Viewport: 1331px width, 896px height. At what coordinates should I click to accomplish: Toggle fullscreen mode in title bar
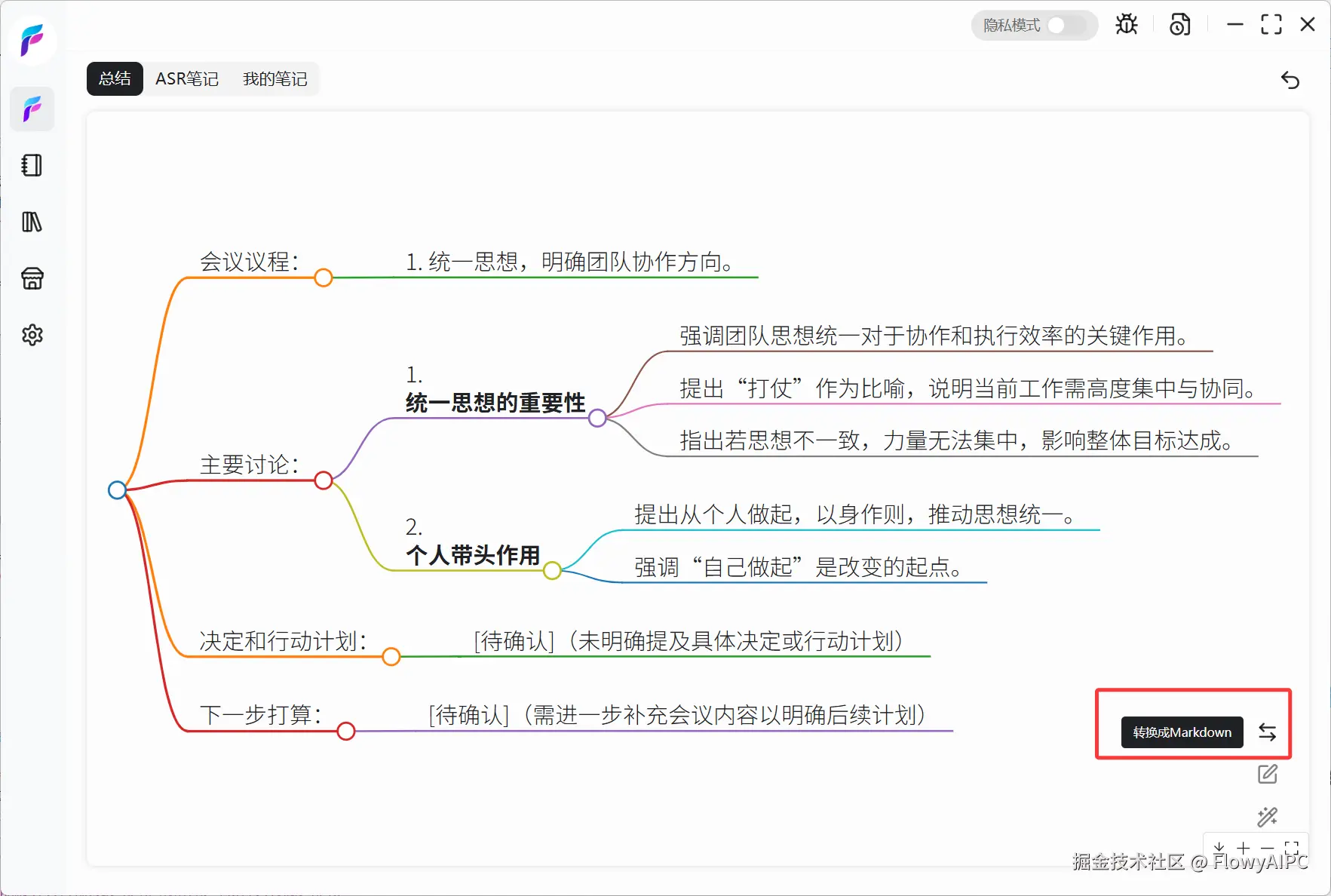point(1271,24)
